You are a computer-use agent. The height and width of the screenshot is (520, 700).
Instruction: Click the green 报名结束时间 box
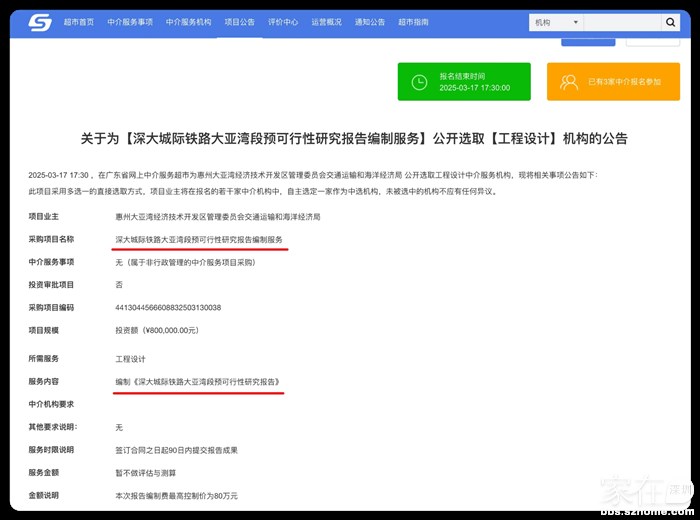pyautogui.click(x=464, y=82)
